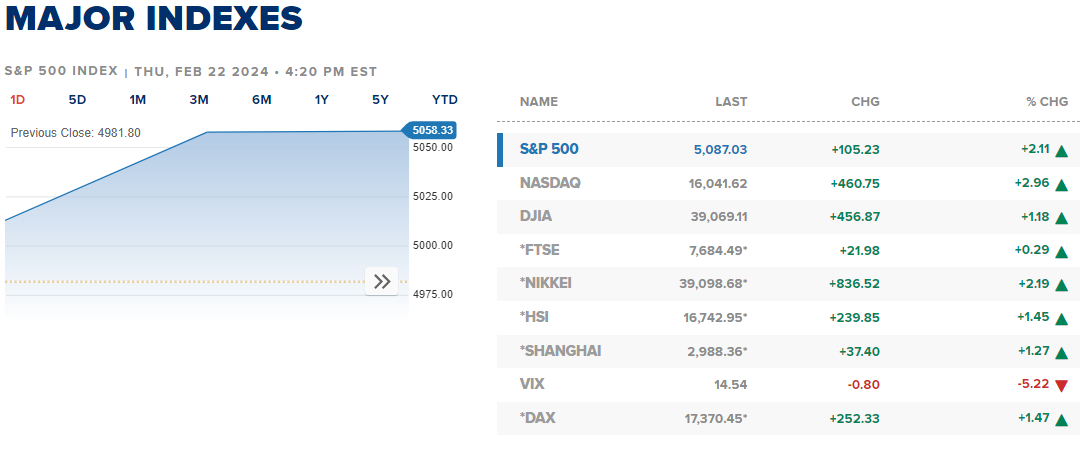Image resolution: width=1084 pixels, height=465 pixels.
Task: Click the green up arrow for DAX
Action: pyautogui.click(x=1061, y=419)
